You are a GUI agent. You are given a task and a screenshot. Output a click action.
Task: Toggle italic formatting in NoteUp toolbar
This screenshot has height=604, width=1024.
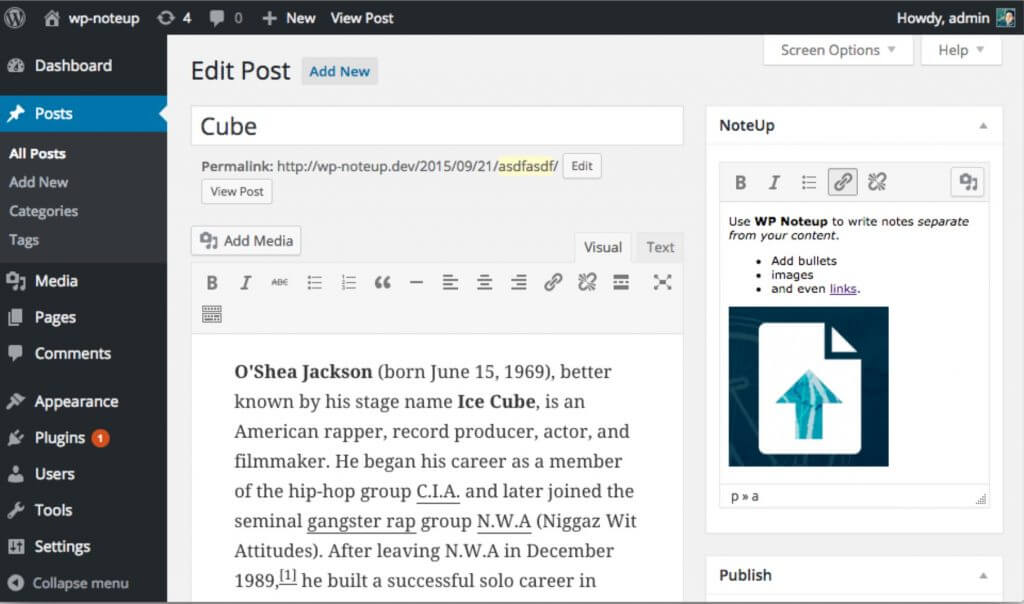(x=774, y=182)
